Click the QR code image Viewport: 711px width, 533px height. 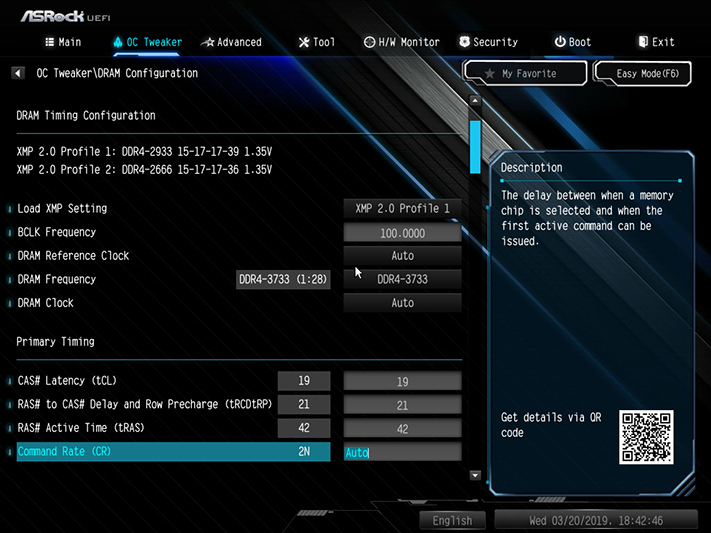(646, 437)
